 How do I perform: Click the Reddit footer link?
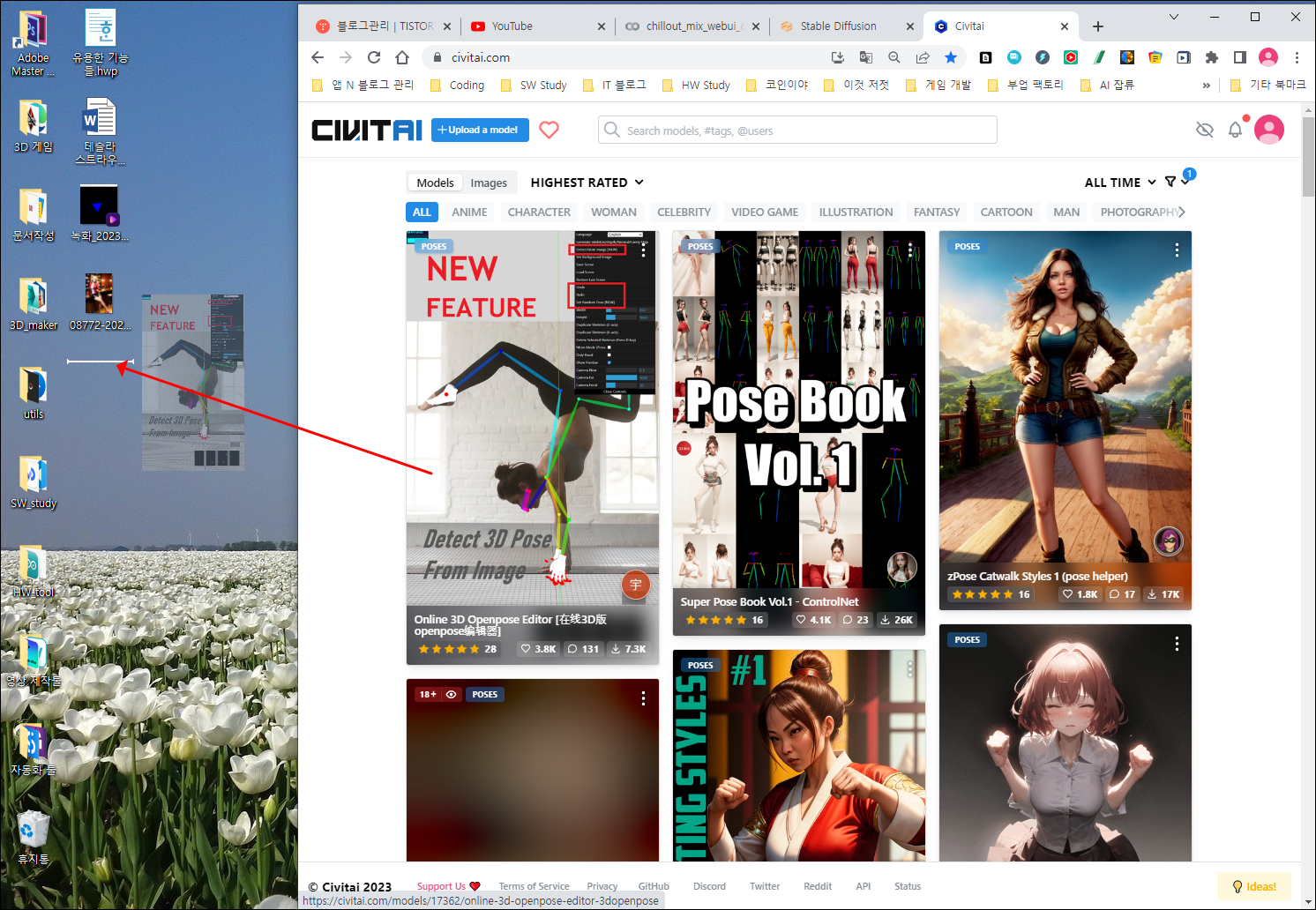tap(818, 886)
